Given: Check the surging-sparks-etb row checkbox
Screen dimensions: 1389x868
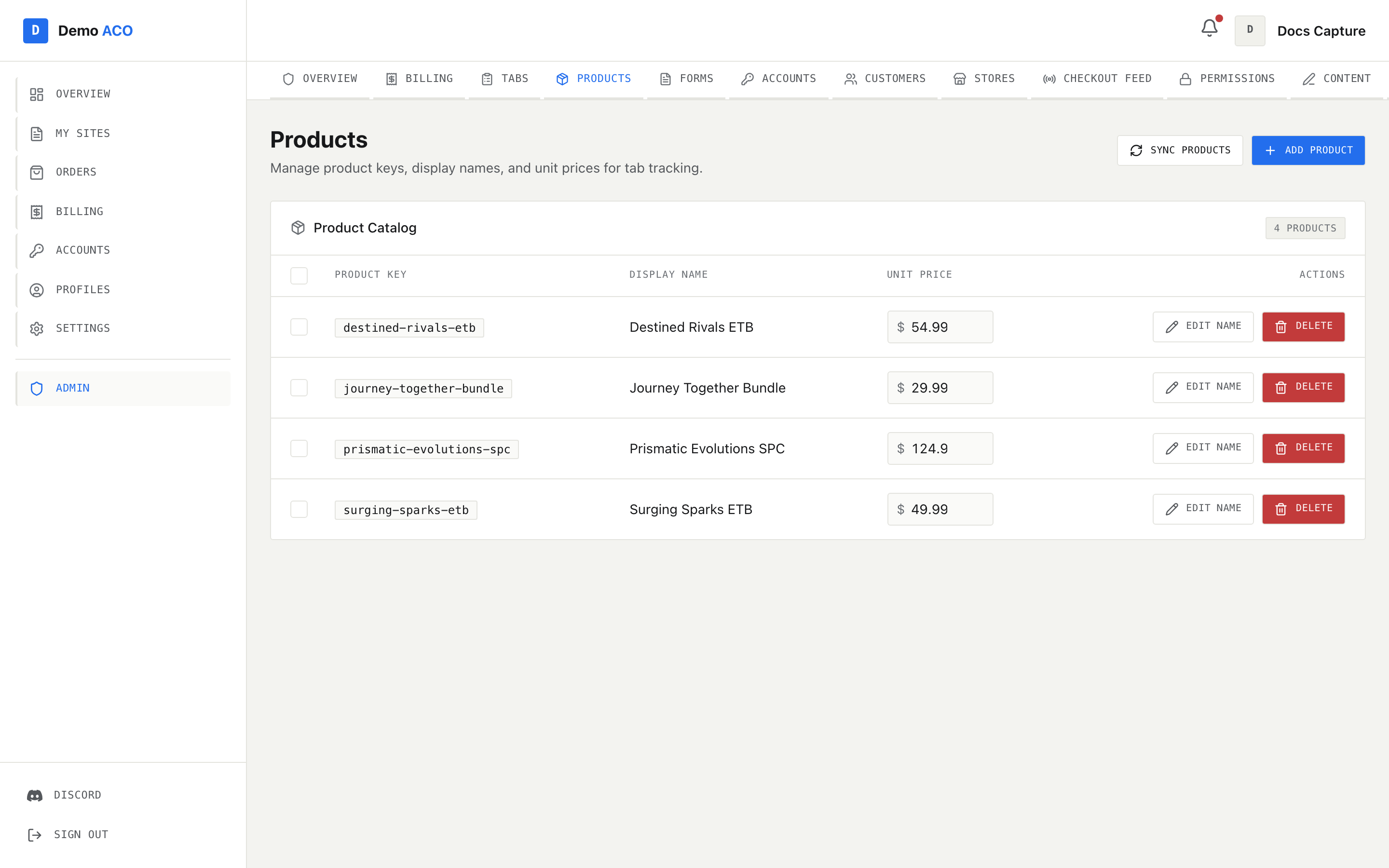Looking at the screenshot, I should (x=299, y=510).
